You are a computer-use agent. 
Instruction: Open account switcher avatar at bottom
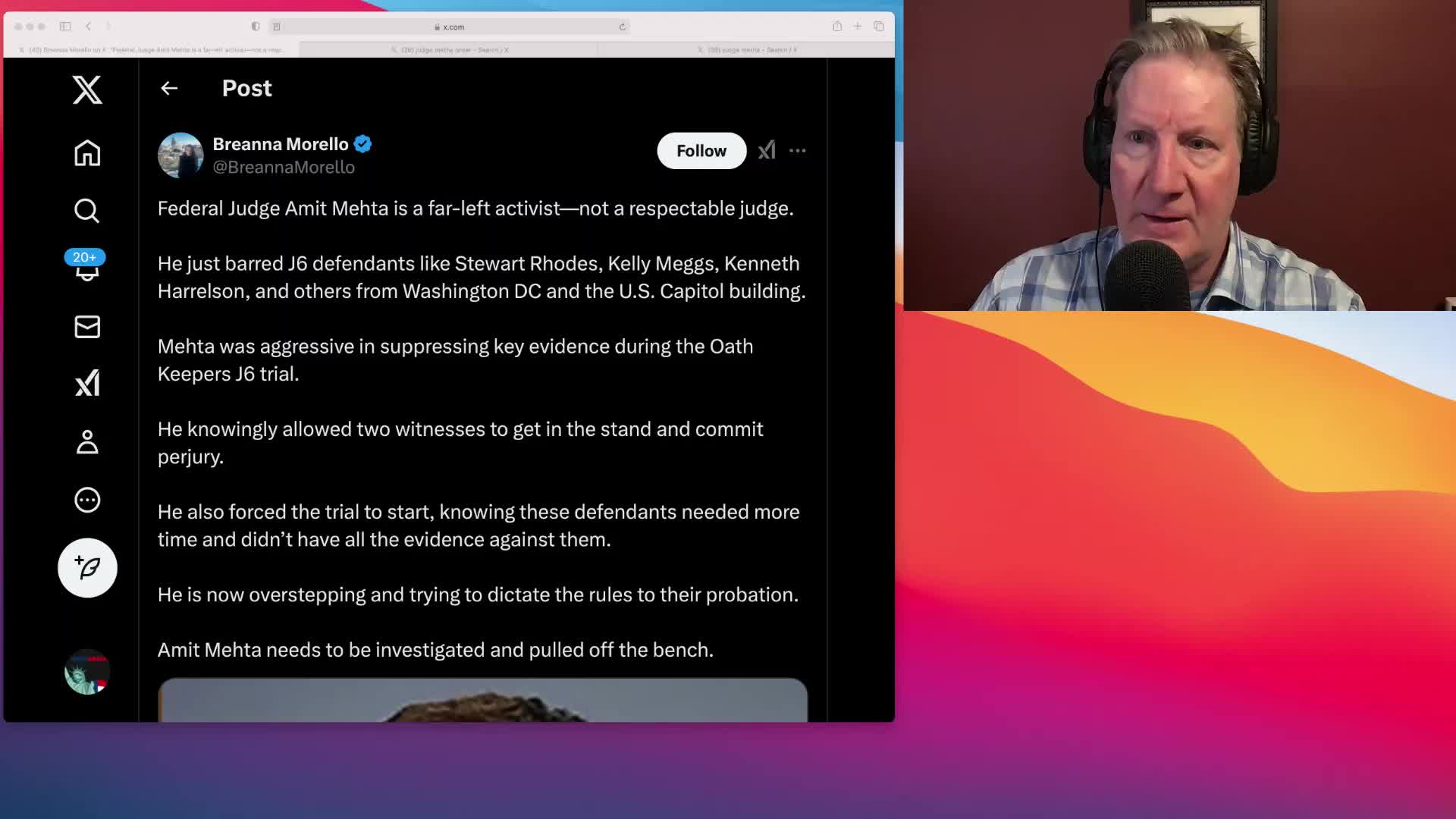pos(87,672)
